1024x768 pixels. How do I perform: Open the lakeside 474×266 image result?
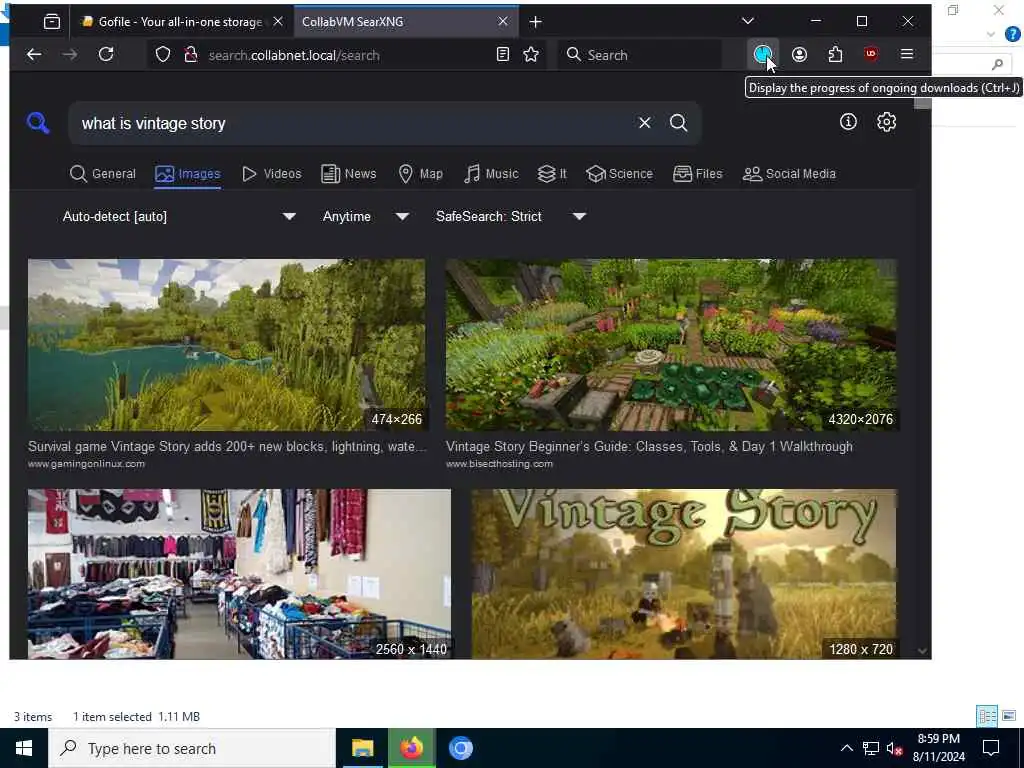click(x=227, y=345)
